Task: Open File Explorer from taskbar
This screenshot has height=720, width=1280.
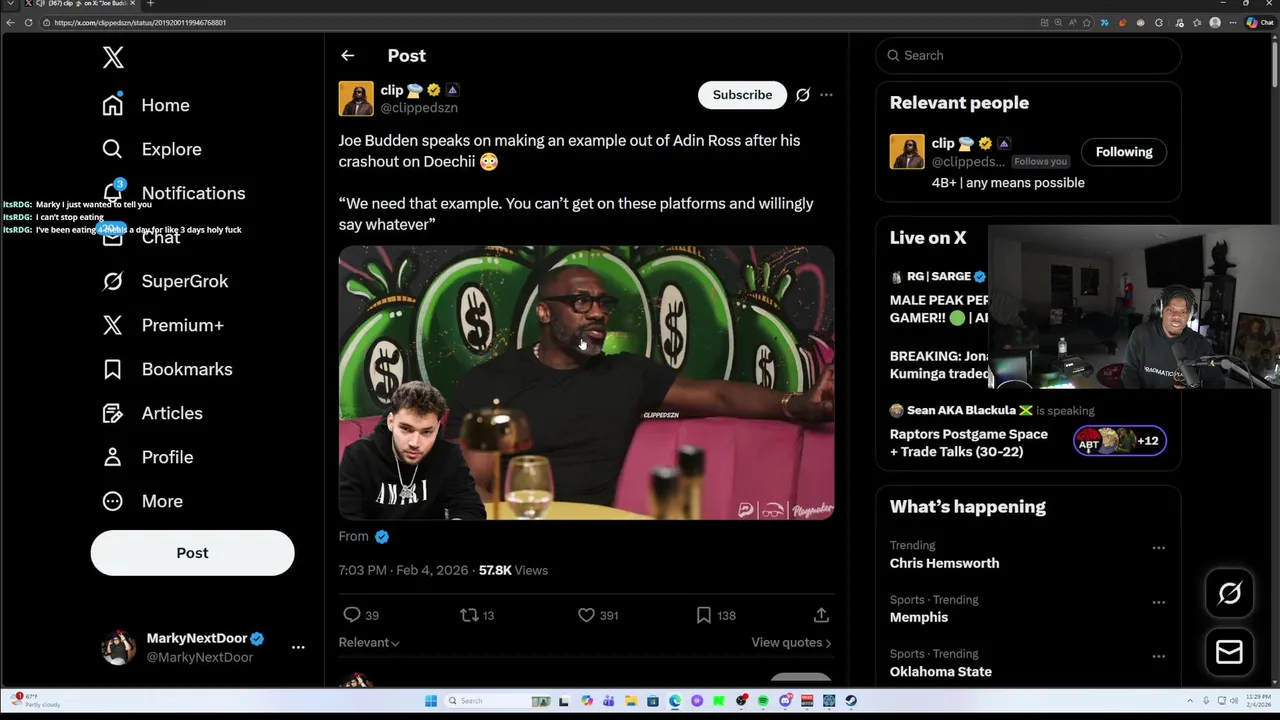Action: (631, 701)
